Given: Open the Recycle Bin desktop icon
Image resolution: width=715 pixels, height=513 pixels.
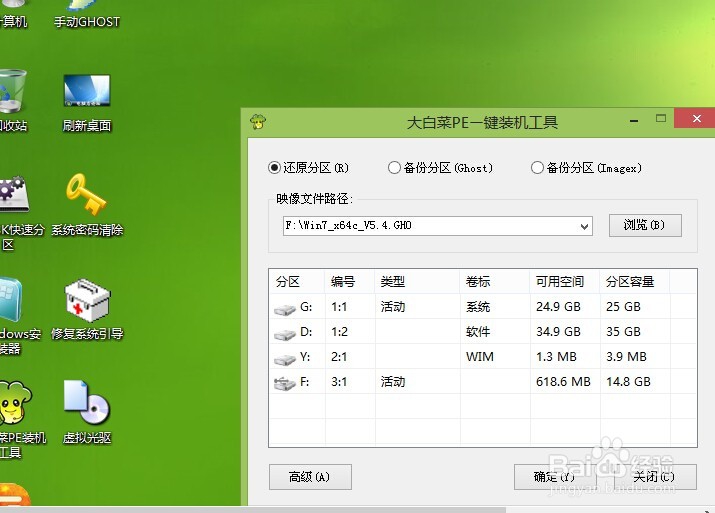Looking at the screenshot, I should (12, 100).
